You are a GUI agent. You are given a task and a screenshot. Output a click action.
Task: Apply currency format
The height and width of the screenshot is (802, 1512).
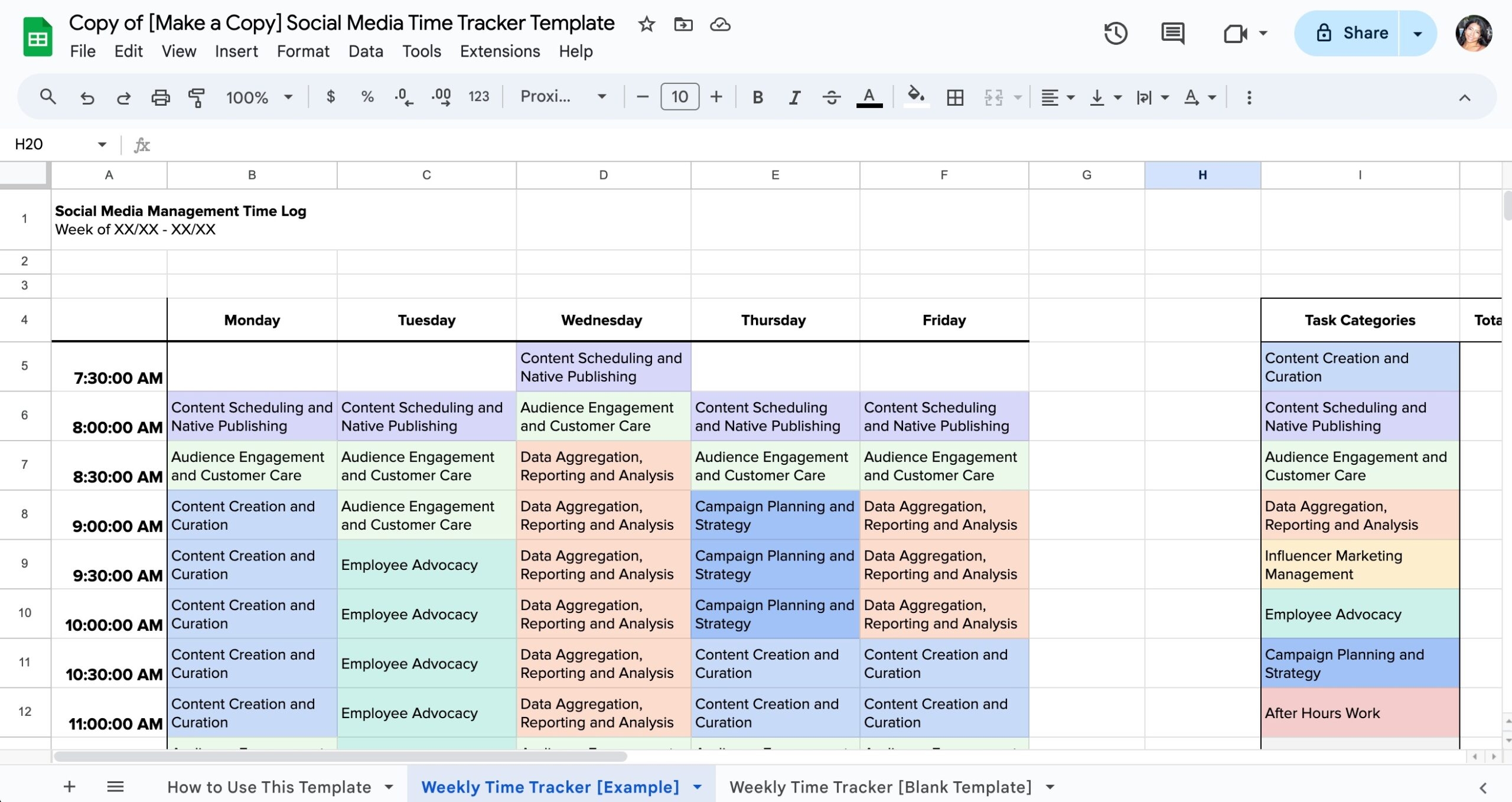331,97
